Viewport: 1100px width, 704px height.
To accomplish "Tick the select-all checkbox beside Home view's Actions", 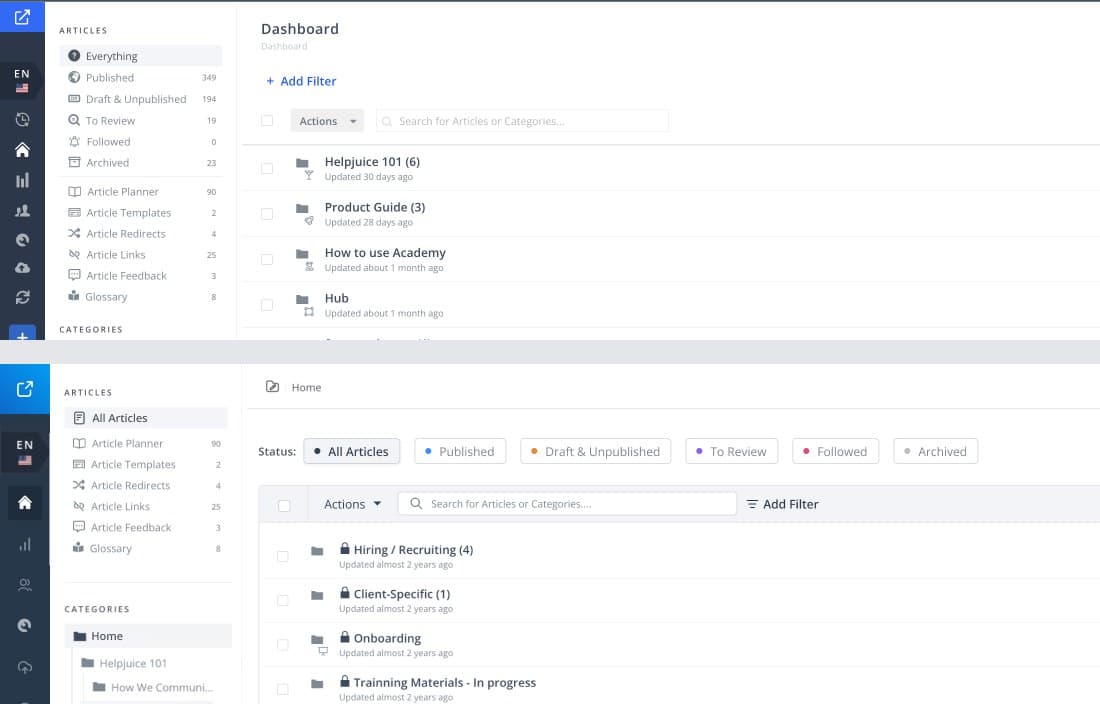I will coord(284,506).
